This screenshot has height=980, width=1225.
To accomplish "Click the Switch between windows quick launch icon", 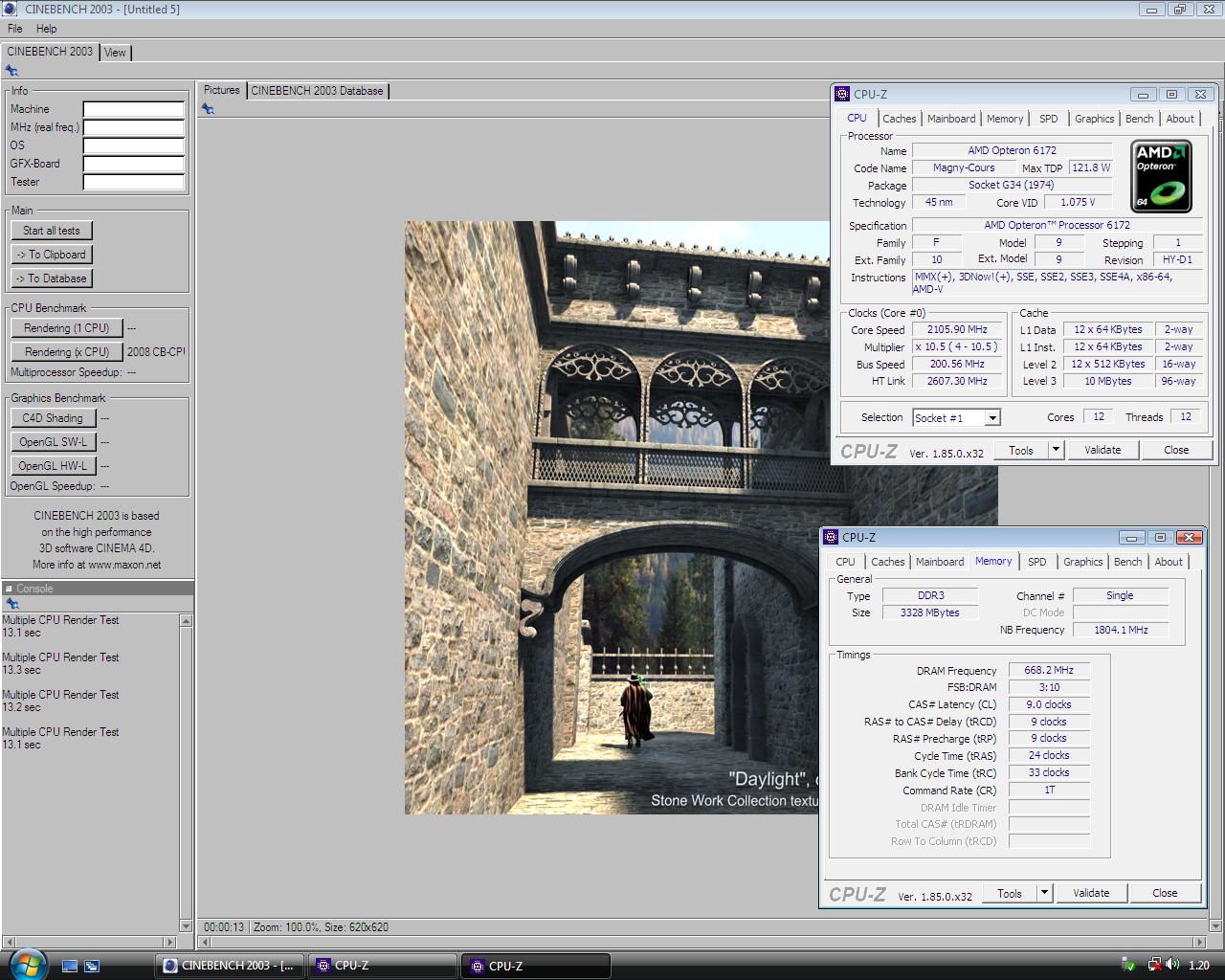I will click(92, 966).
